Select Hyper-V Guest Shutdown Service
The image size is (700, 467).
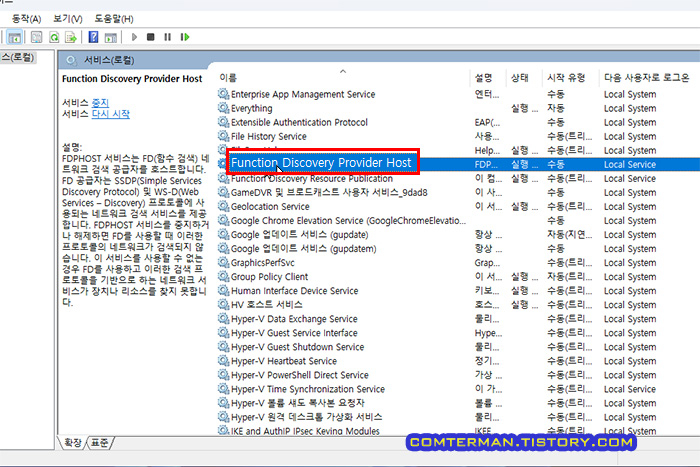tap(297, 347)
